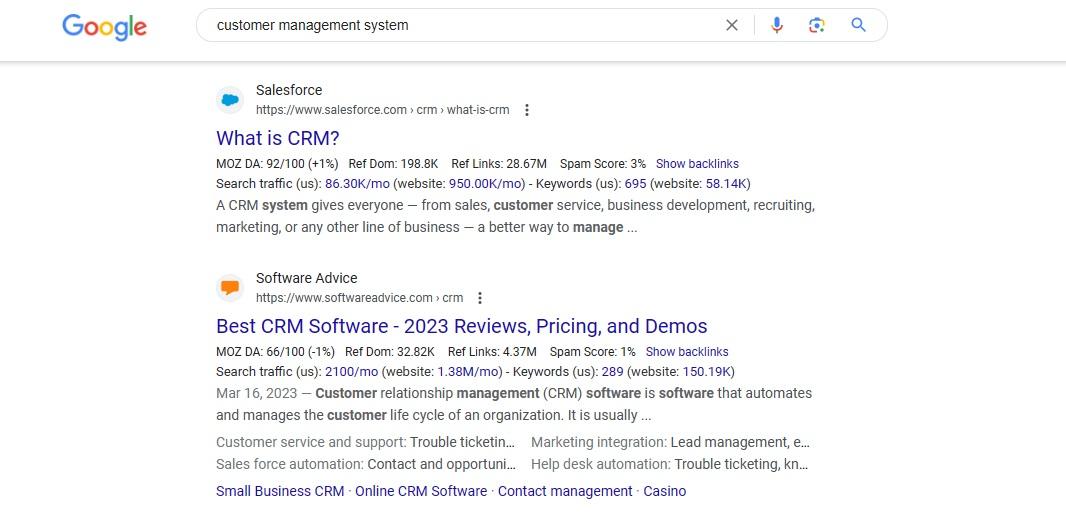Start voice search with microphone icon
The width and height of the screenshot is (1066, 528).
tap(776, 25)
